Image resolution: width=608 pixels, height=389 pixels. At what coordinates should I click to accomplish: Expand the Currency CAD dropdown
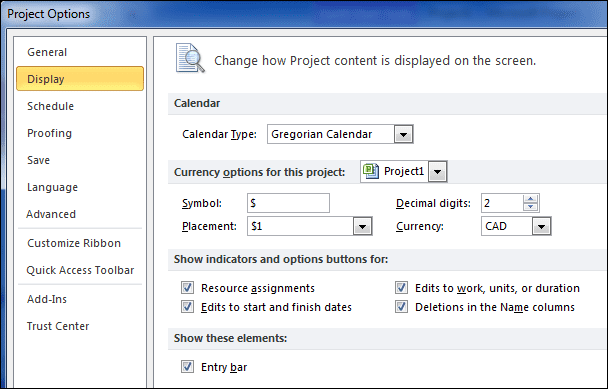[541, 226]
